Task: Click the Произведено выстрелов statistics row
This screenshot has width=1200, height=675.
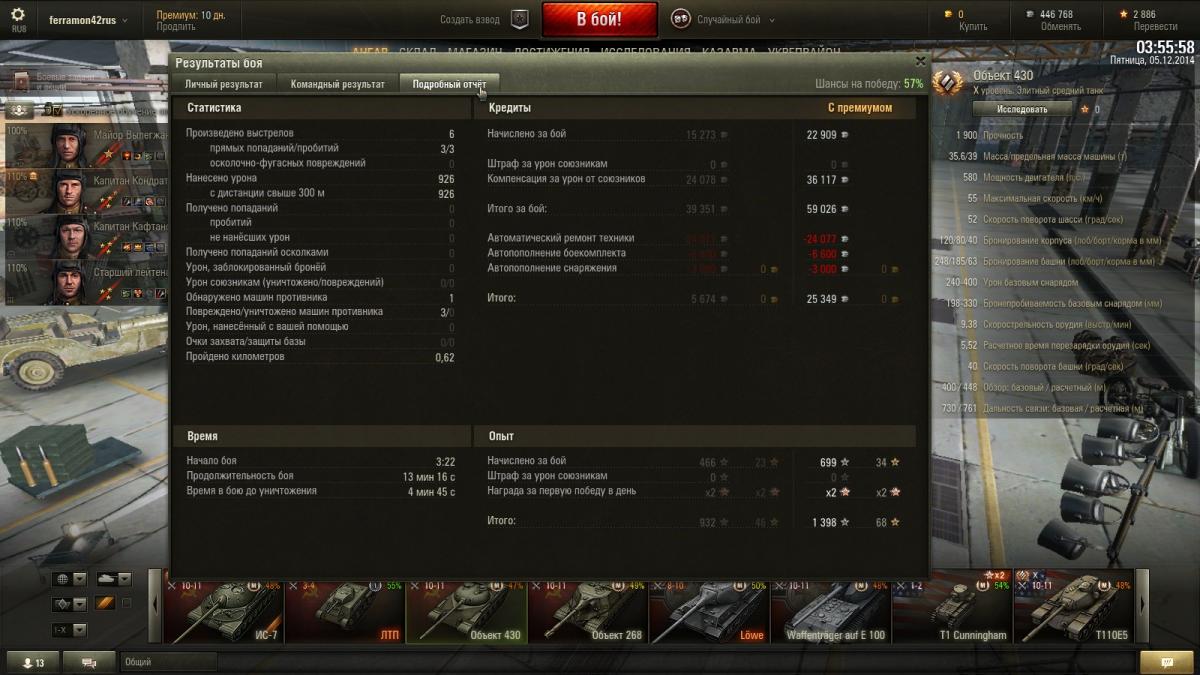Action: [320, 134]
